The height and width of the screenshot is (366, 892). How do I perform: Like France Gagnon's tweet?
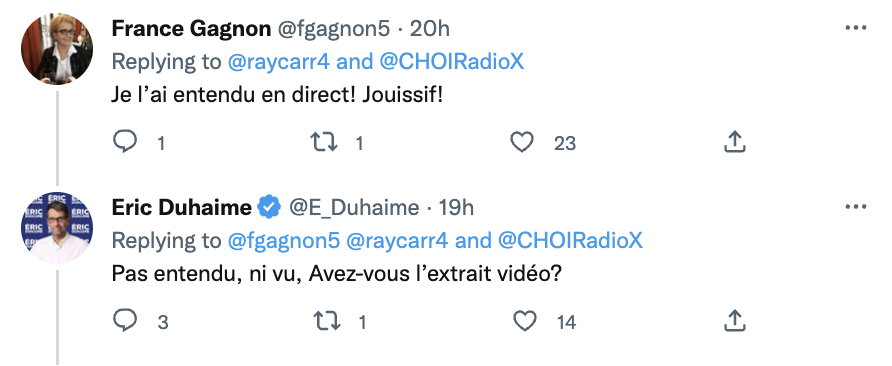[x=522, y=142]
